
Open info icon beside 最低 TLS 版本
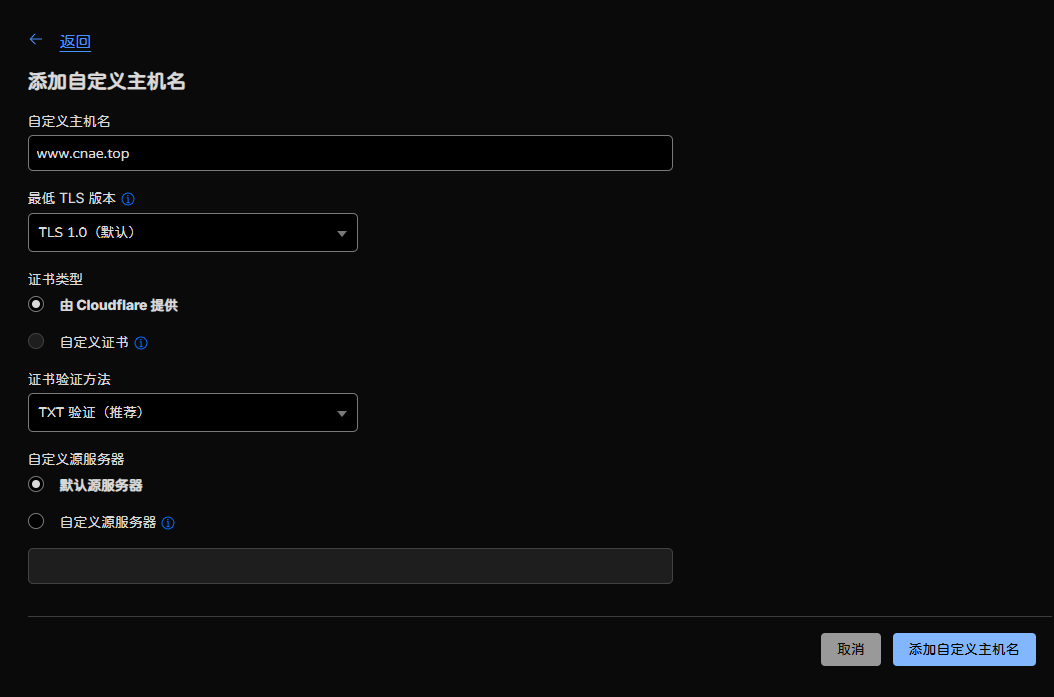click(x=128, y=199)
